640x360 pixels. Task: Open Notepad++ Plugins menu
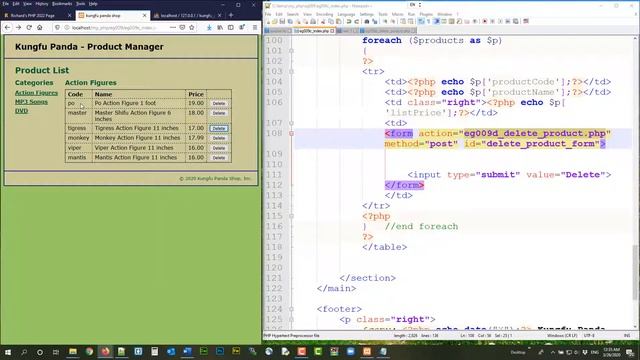[426, 14]
